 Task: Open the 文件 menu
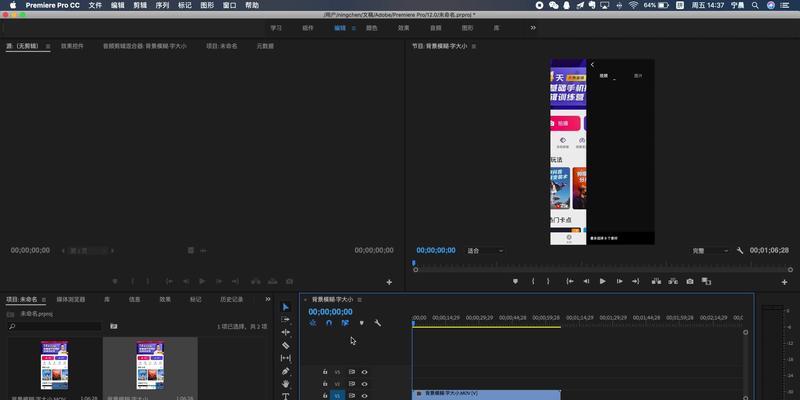coord(95,5)
